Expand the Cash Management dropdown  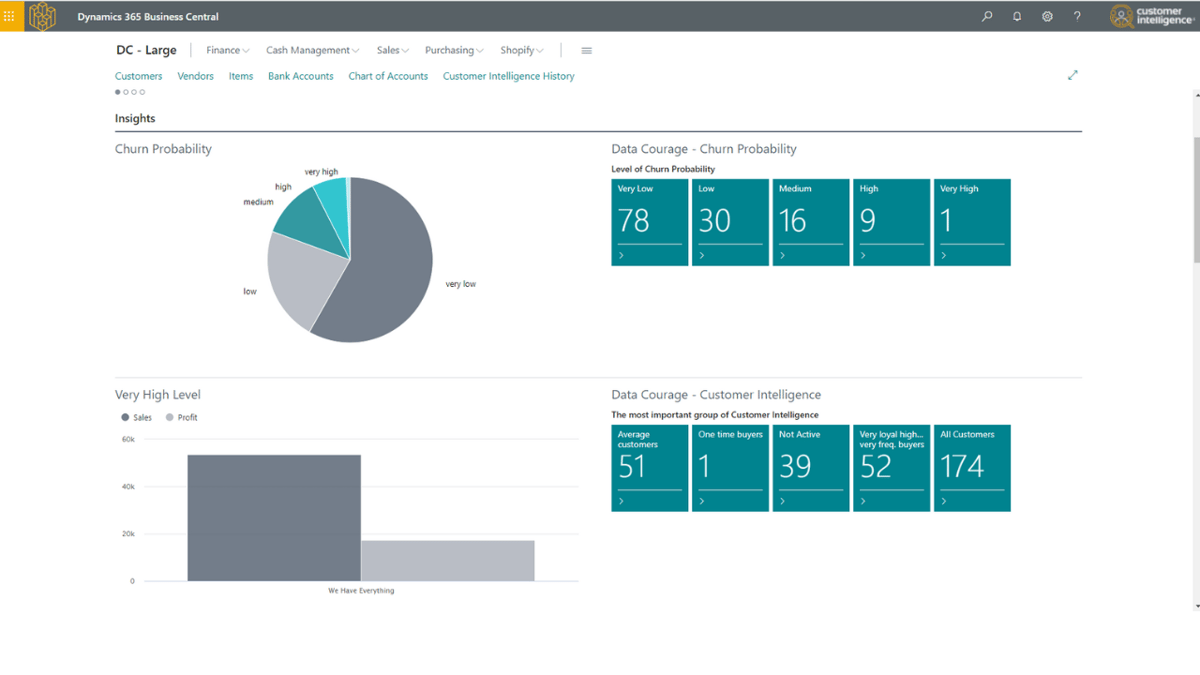(312, 50)
